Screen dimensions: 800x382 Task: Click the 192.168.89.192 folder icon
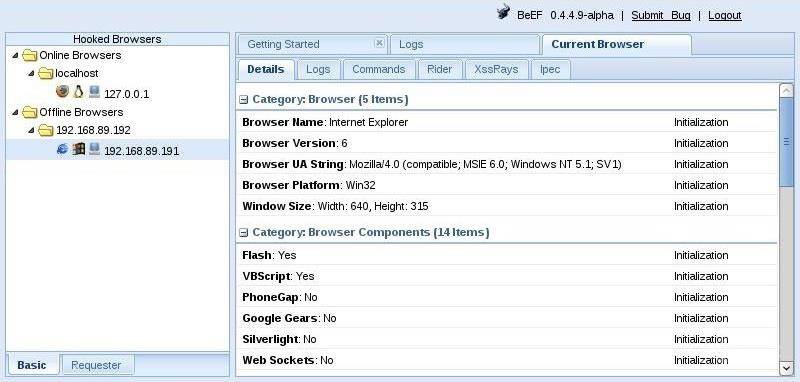pyautogui.click(x=46, y=131)
